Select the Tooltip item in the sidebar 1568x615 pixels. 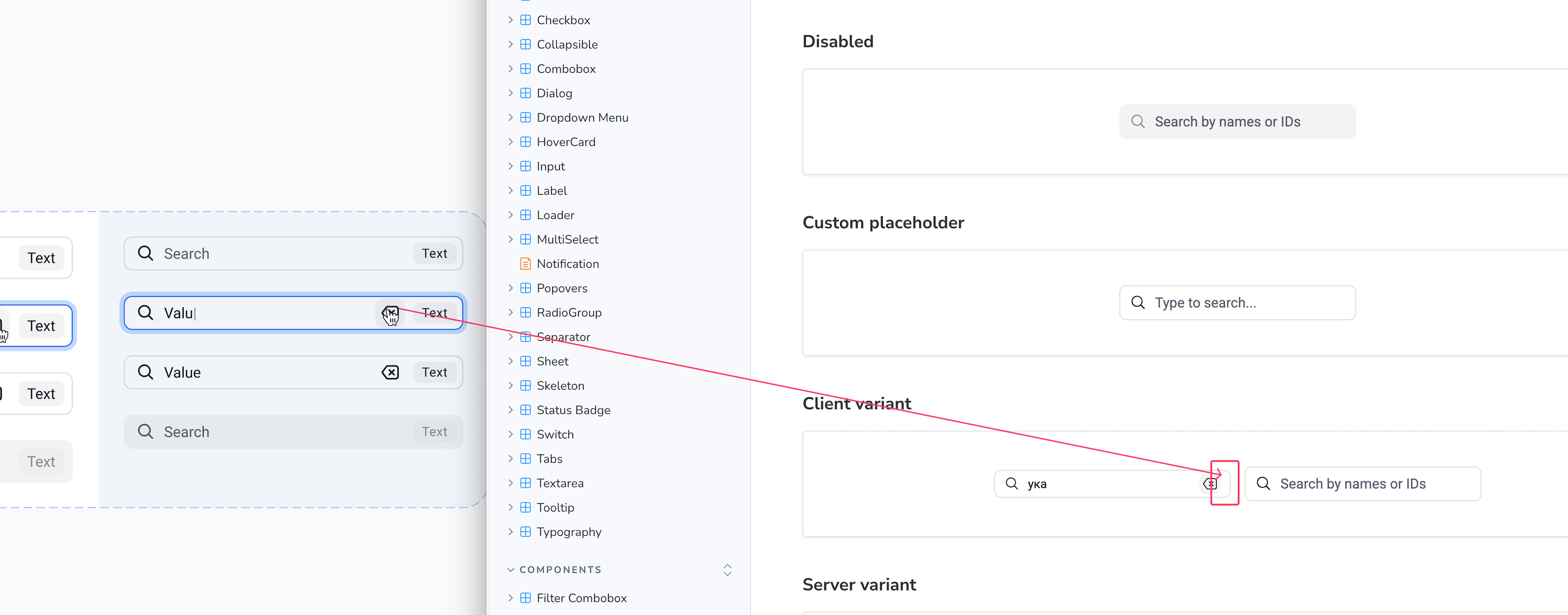pos(555,507)
